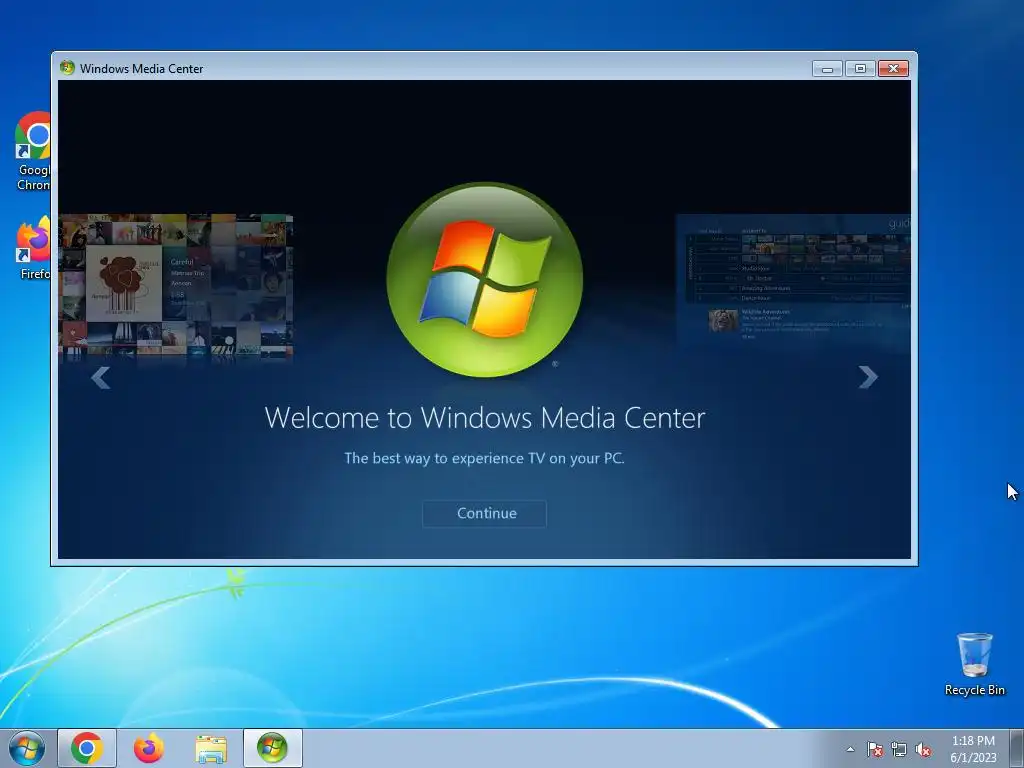
Task: Click the Windows Media Center title bar icon
Action: click(67, 68)
